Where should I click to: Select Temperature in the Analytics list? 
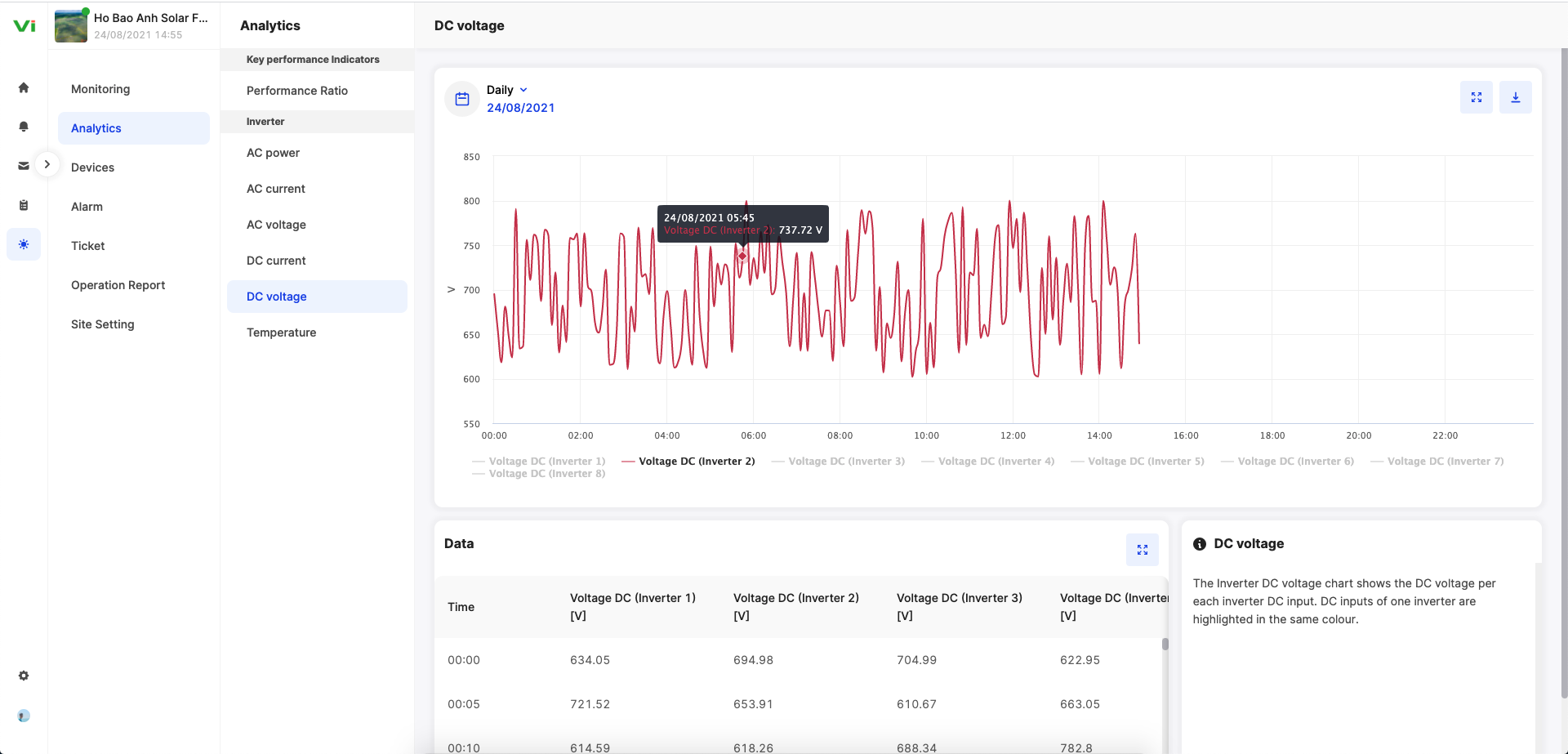pyautogui.click(x=281, y=332)
